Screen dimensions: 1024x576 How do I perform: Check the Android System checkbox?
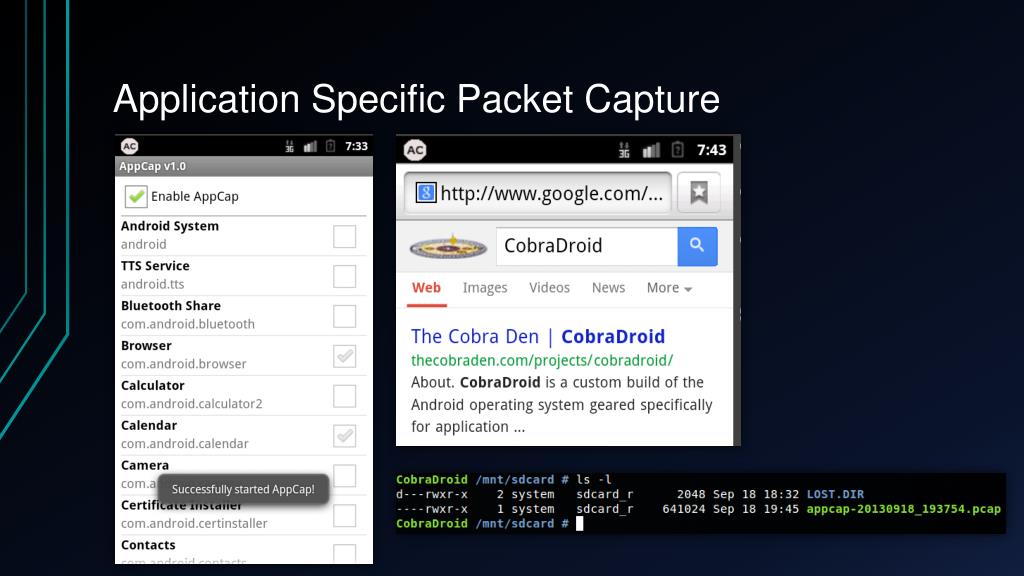(x=344, y=236)
